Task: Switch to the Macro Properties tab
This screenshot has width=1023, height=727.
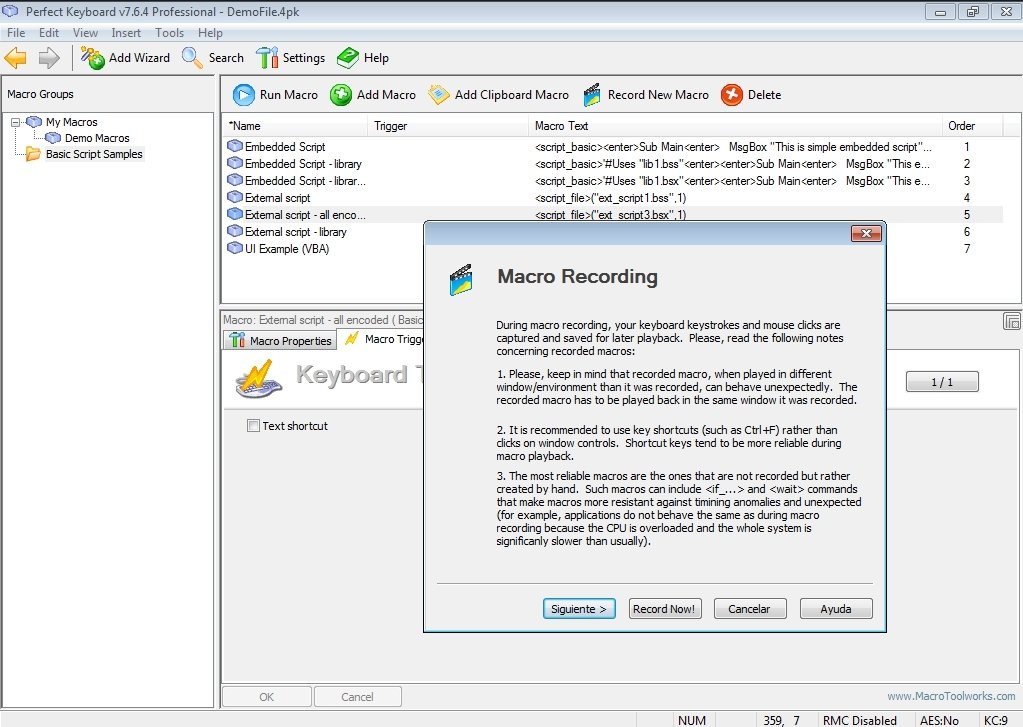Action: tap(281, 341)
